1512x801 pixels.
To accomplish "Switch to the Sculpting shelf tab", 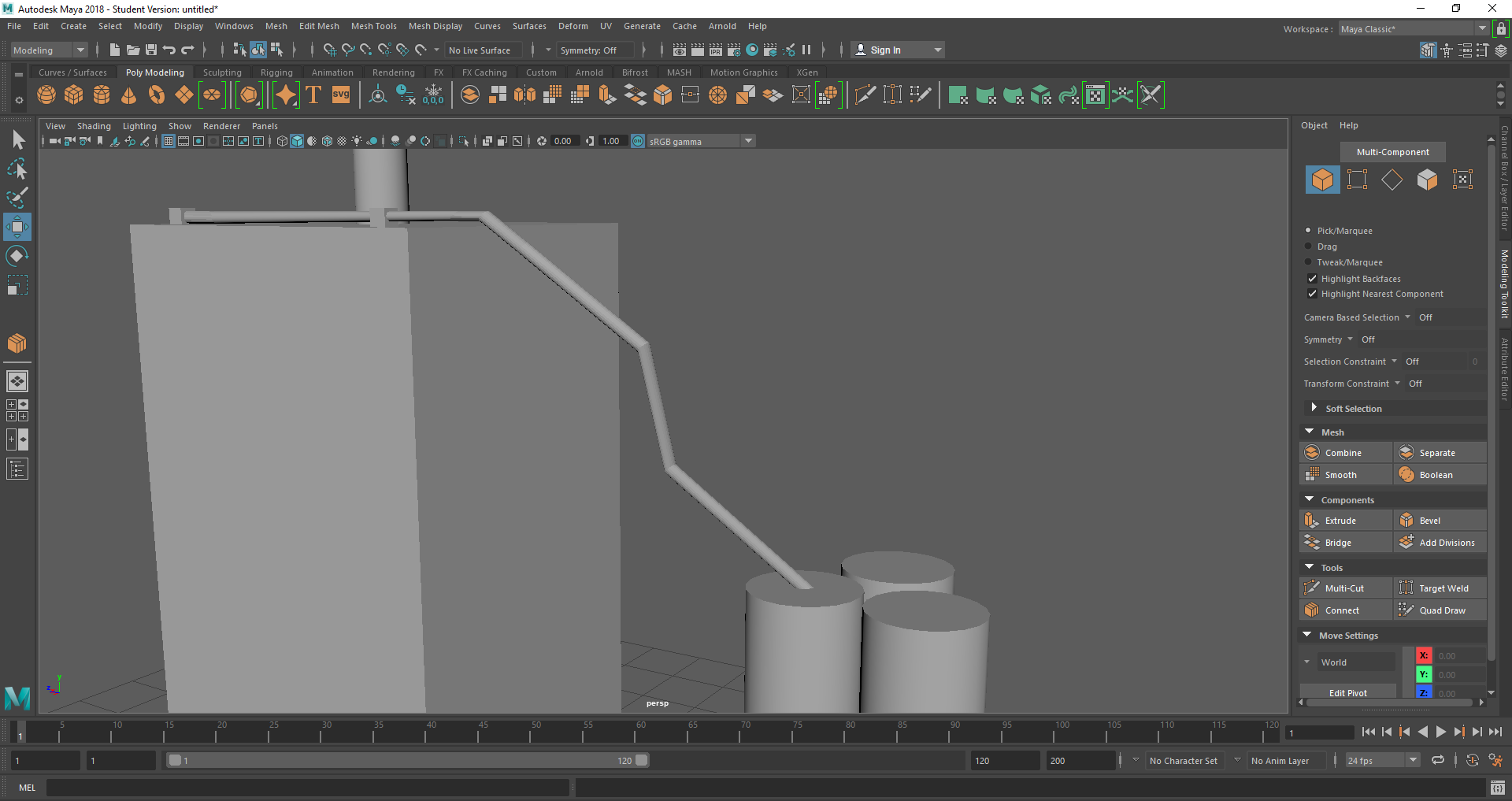I will (222, 72).
